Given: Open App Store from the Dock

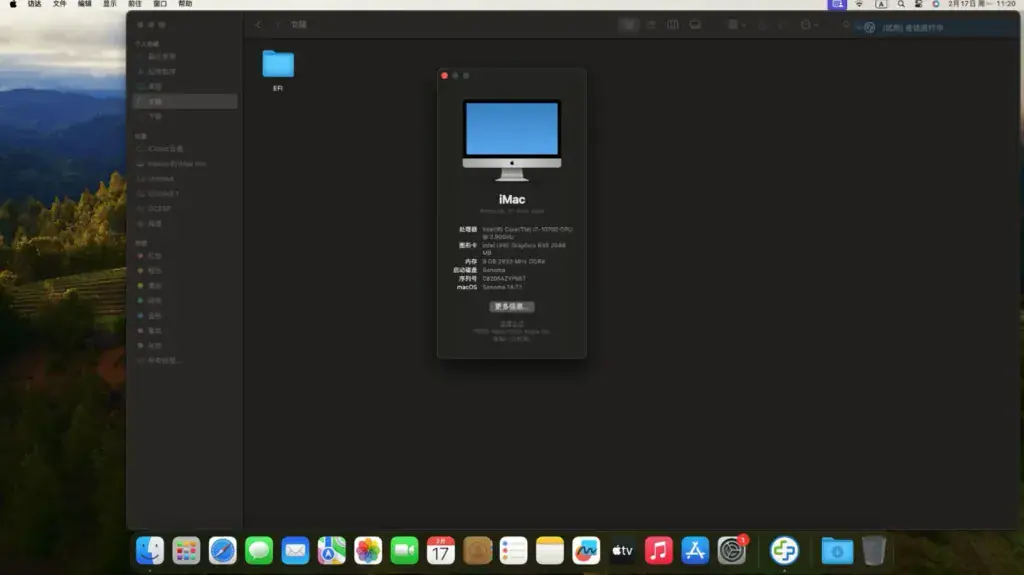Looking at the screenshot, I should point(695,550).
